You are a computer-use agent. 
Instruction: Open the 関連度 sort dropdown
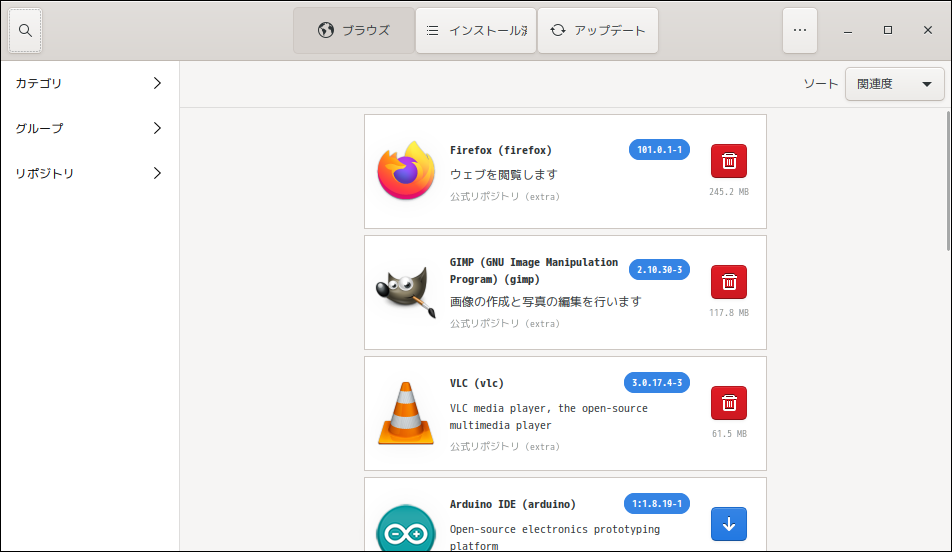point(894,84)
